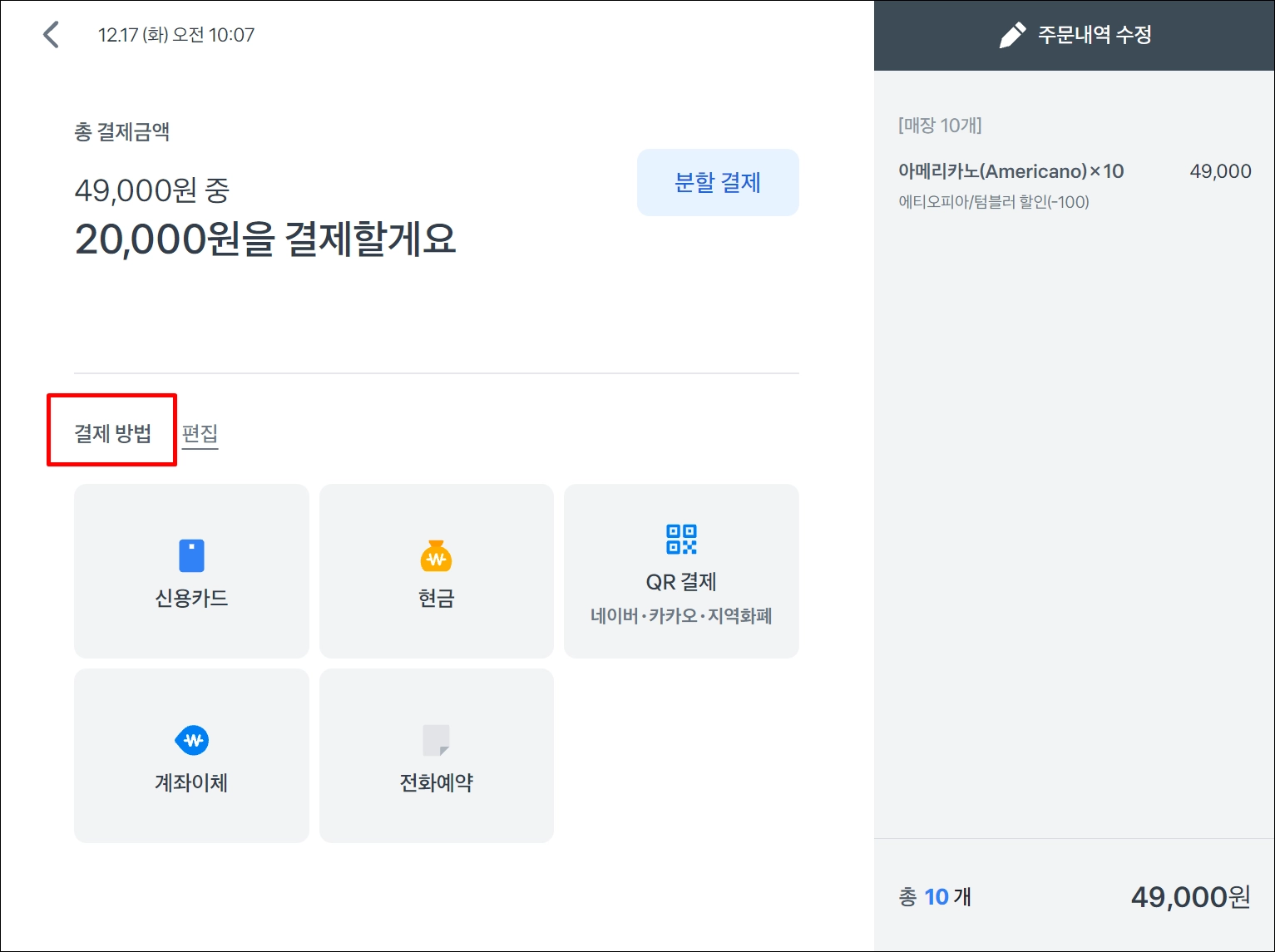
Task: Click the pencil icon for order editing
Action: point(1012,35)
